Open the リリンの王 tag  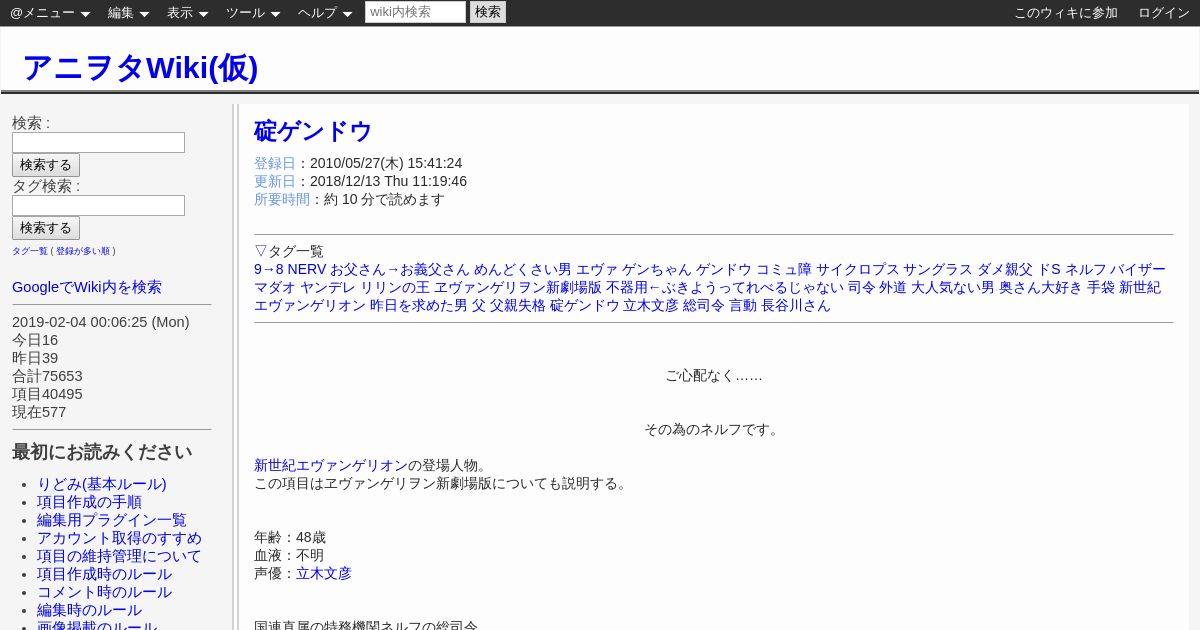coord(395,287)
